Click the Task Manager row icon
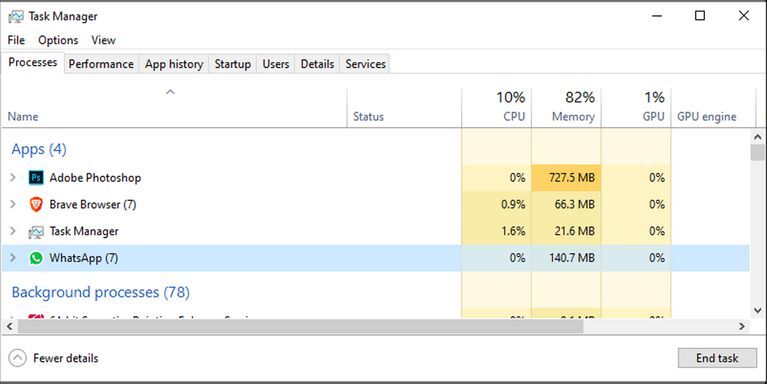The image size is (767, 384). point(36,231)
